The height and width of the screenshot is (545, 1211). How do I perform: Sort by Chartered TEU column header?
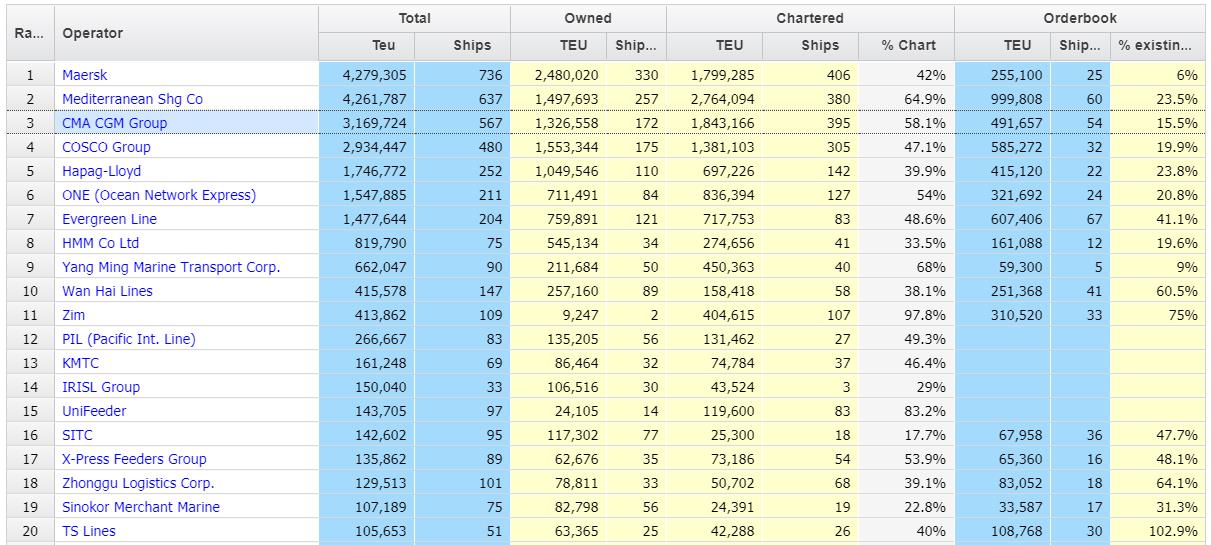tap(715, 46)
